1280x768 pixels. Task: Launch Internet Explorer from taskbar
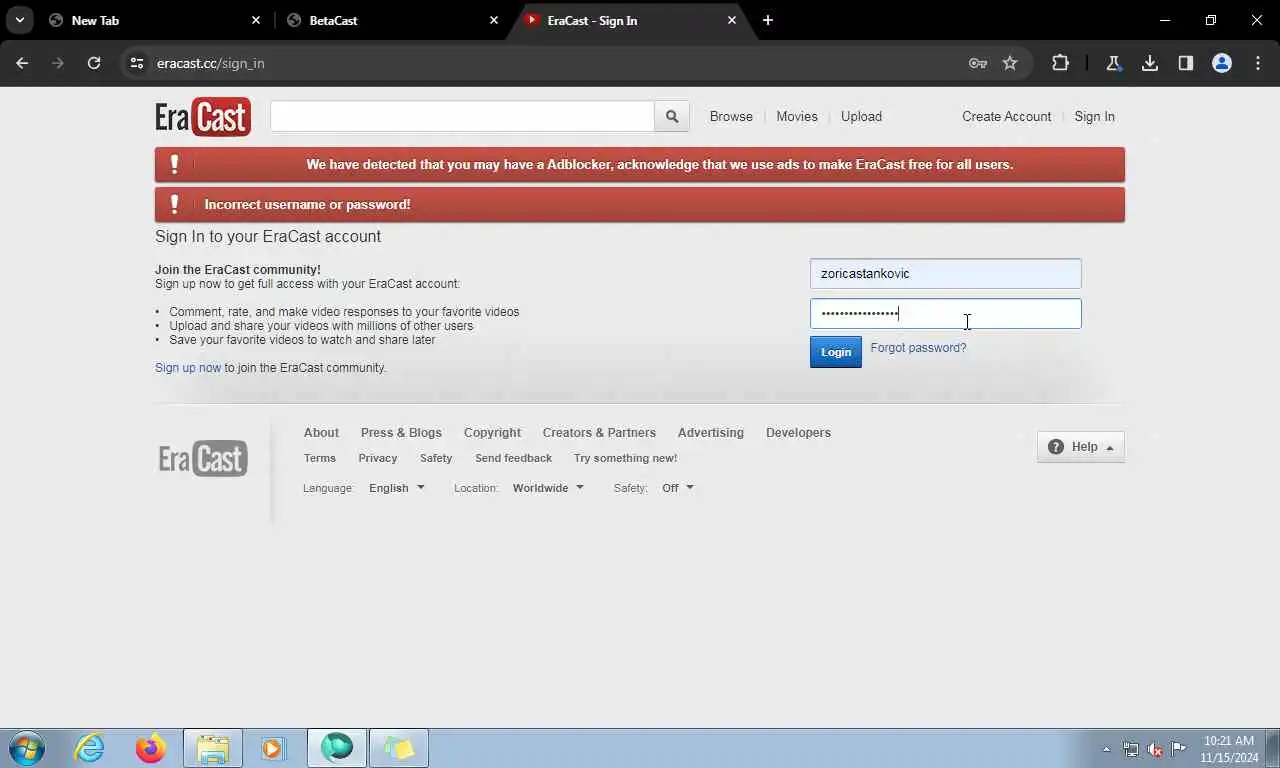tap(89, 748)
